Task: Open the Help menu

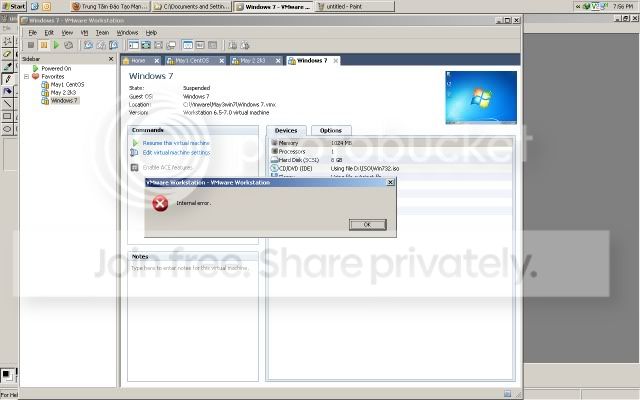Action: 151,33
